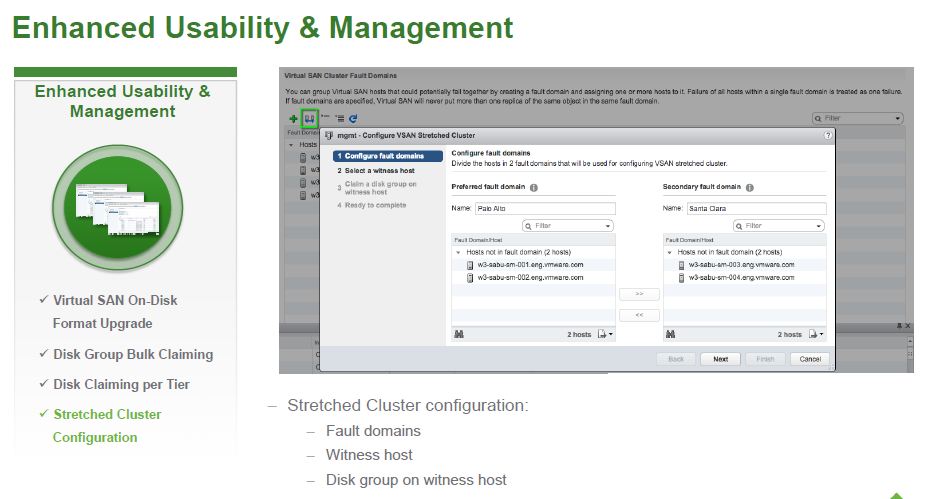Screen dimensions: 930x499
Task: Select host w3-sabu-sm-004.eng.vmware.com
Action: pos(740,277)
